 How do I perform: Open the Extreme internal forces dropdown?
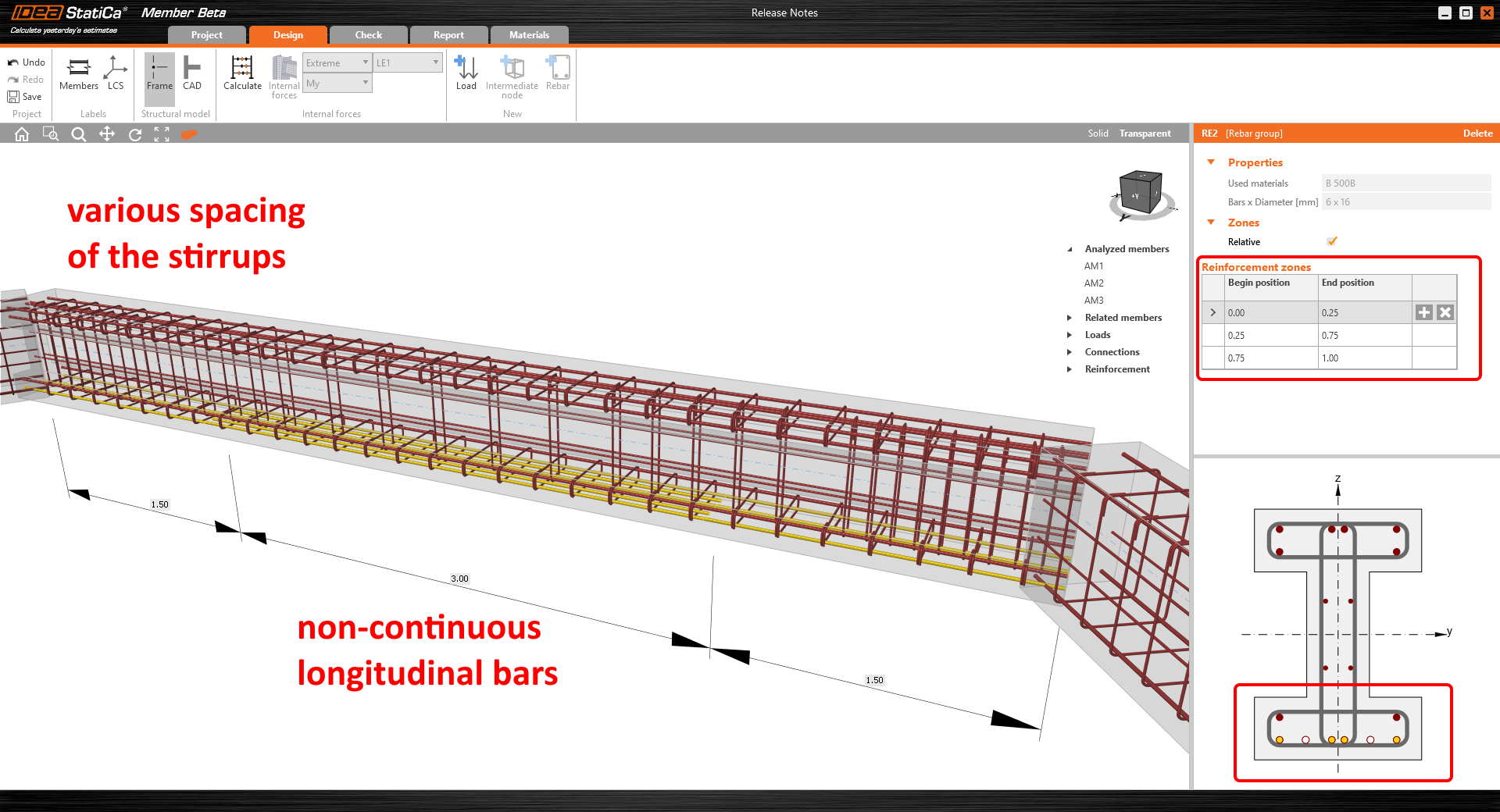click(x=366, y=62)
